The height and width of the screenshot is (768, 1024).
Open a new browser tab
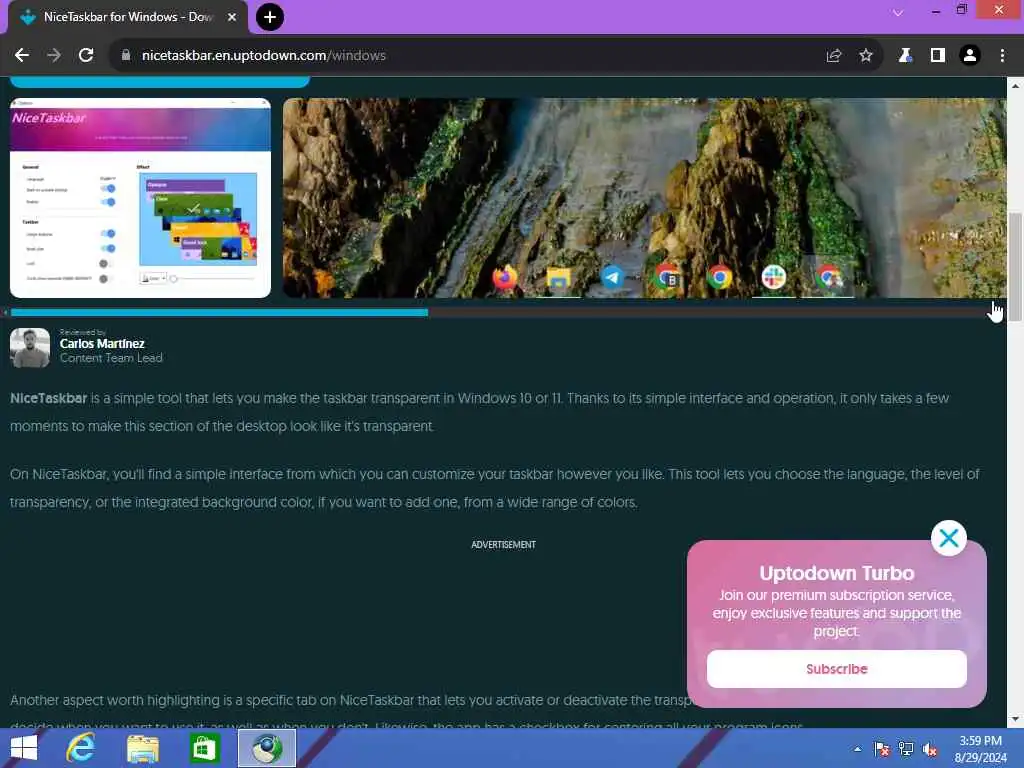click(270, 17)
